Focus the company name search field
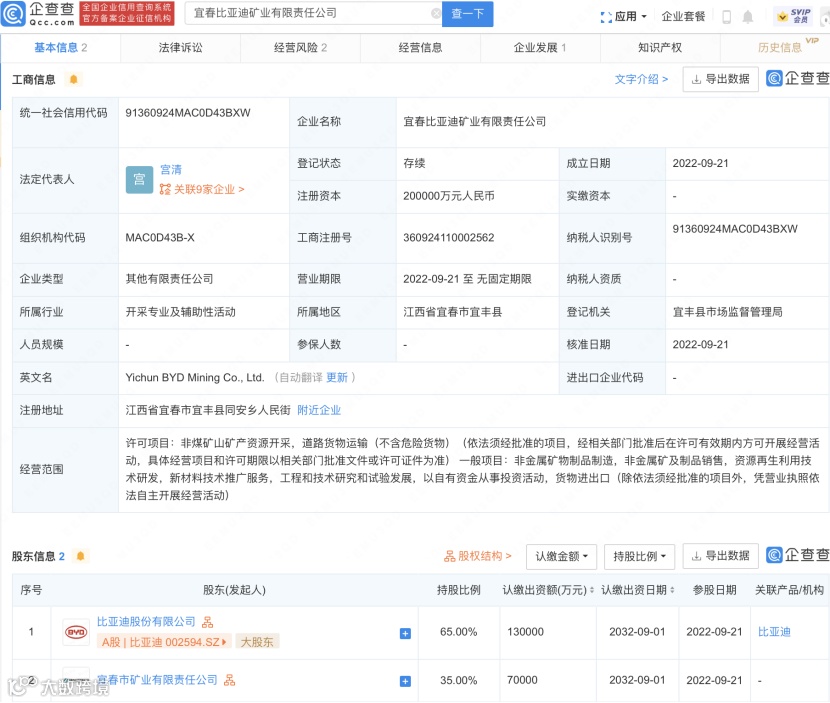 click(x=312, y=13)
